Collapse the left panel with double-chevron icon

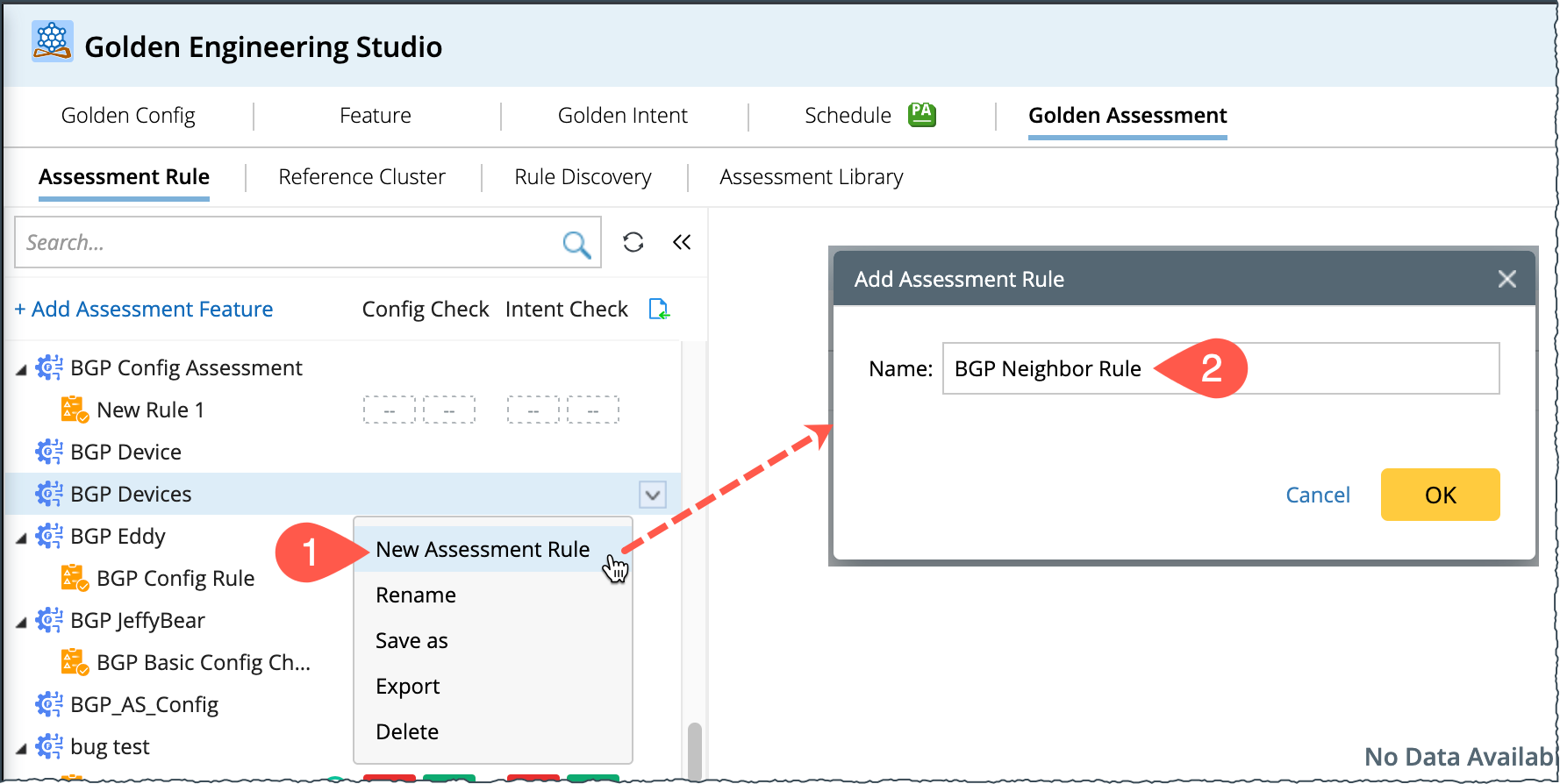tap(682, 242)
